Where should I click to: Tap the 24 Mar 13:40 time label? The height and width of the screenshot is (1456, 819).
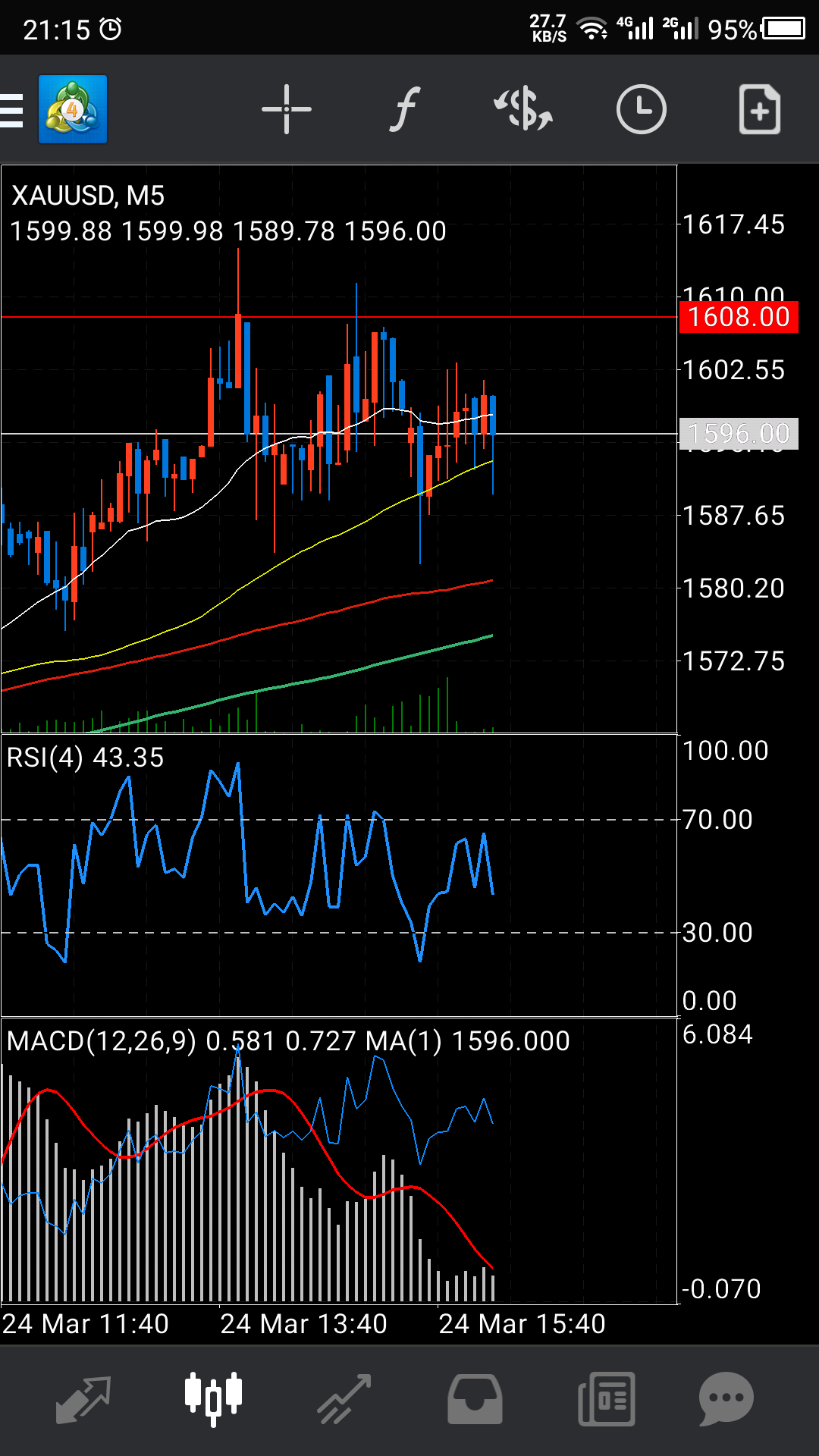tap(303, 1324)
